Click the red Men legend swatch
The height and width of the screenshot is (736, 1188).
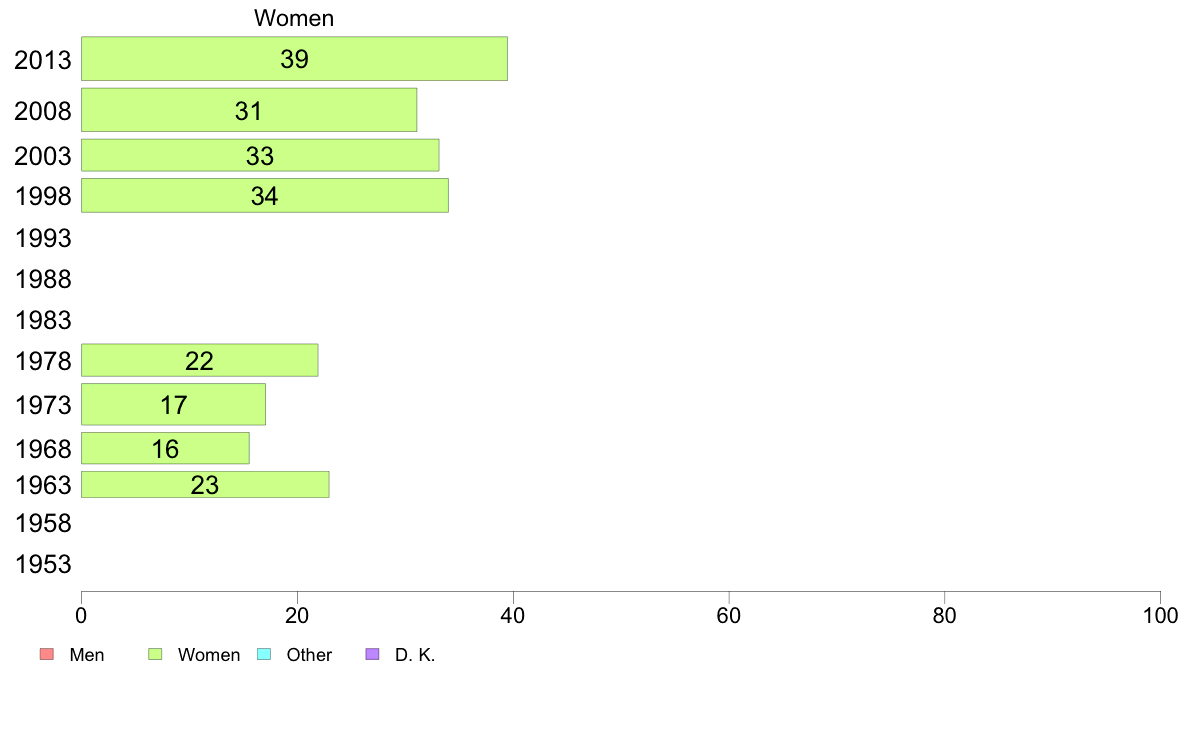point(47,654)
